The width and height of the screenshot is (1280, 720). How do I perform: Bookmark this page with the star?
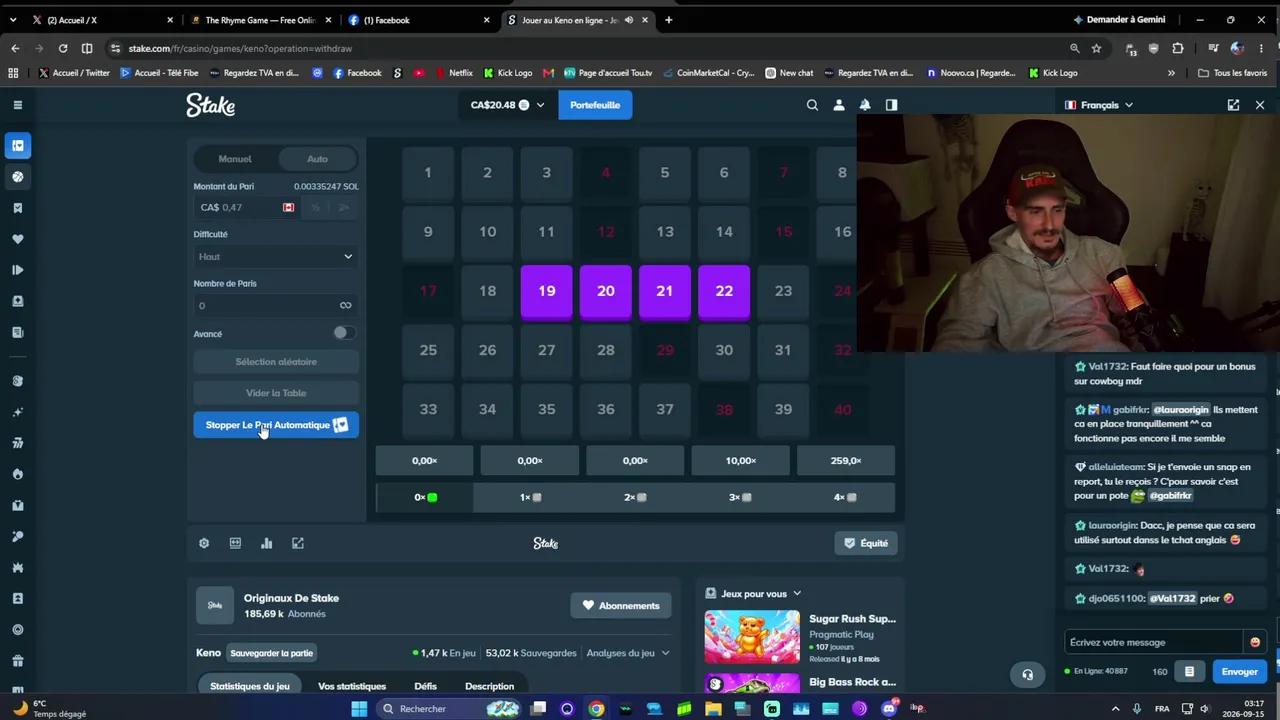coord(1096,48)
